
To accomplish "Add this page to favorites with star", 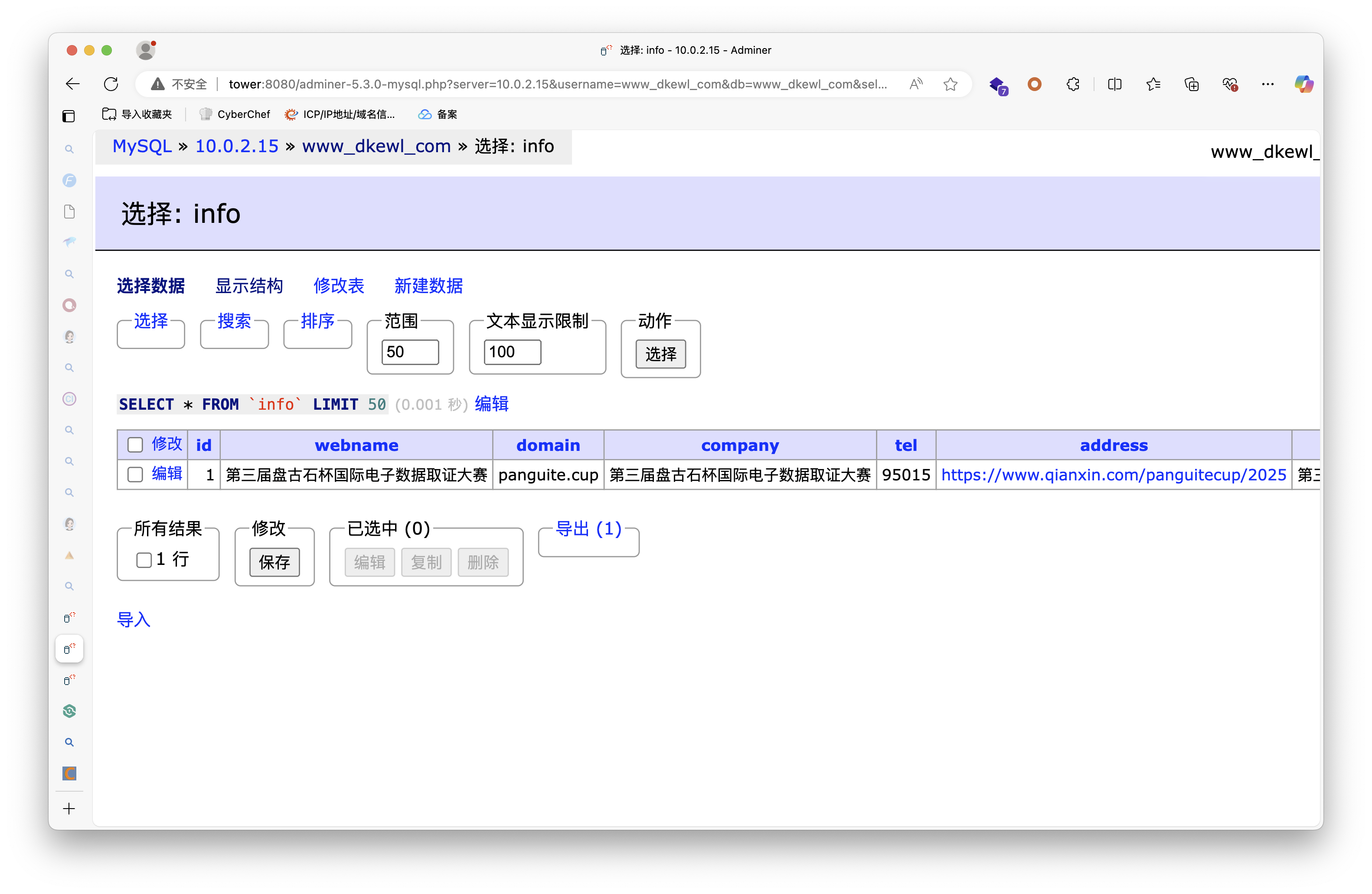I will [951, 84].
